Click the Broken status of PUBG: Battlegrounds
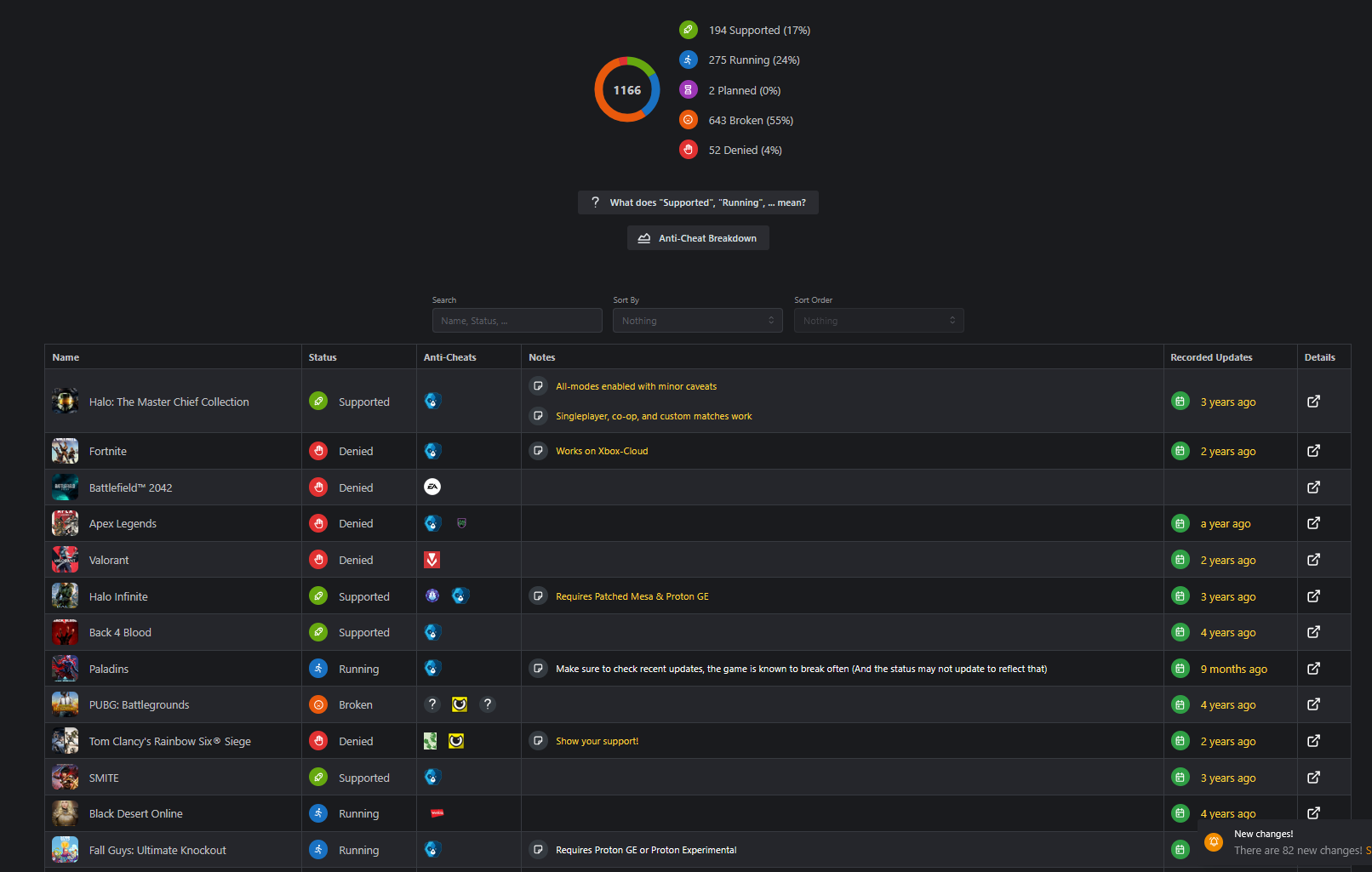The height and width of the screenshot is (872, 1372). click(x=356, y=705)
